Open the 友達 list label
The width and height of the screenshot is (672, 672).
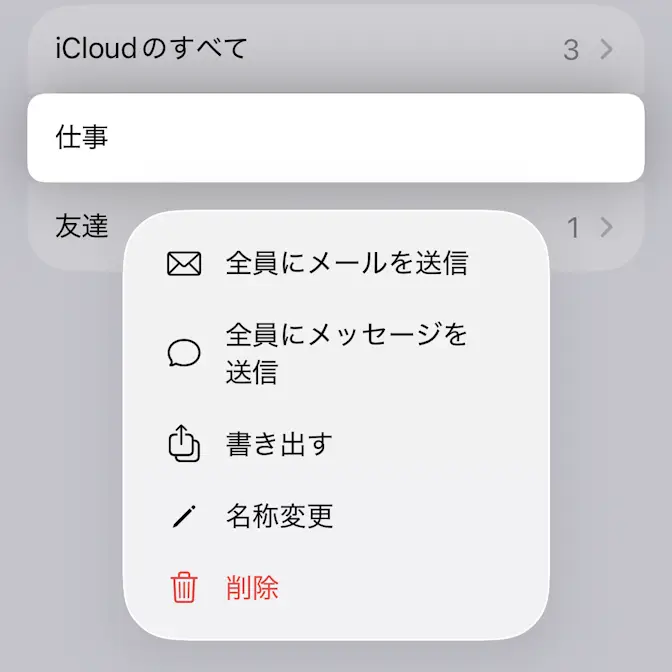coord(82,227)
